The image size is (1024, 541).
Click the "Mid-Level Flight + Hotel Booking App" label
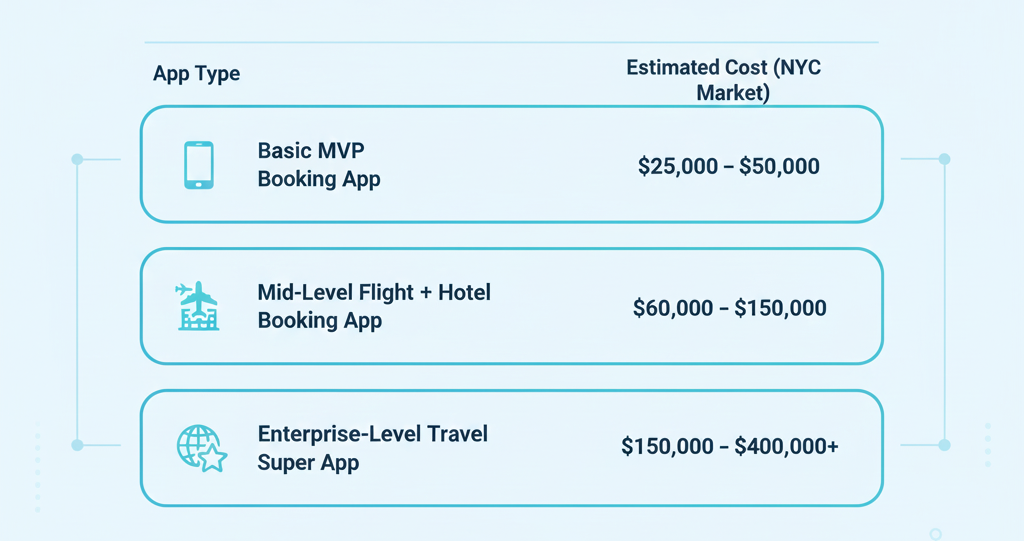[x=374, y=307]
